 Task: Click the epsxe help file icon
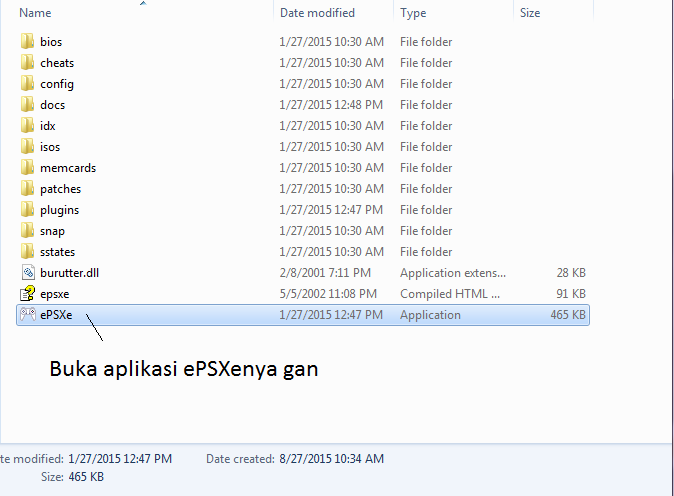[28, 294]
